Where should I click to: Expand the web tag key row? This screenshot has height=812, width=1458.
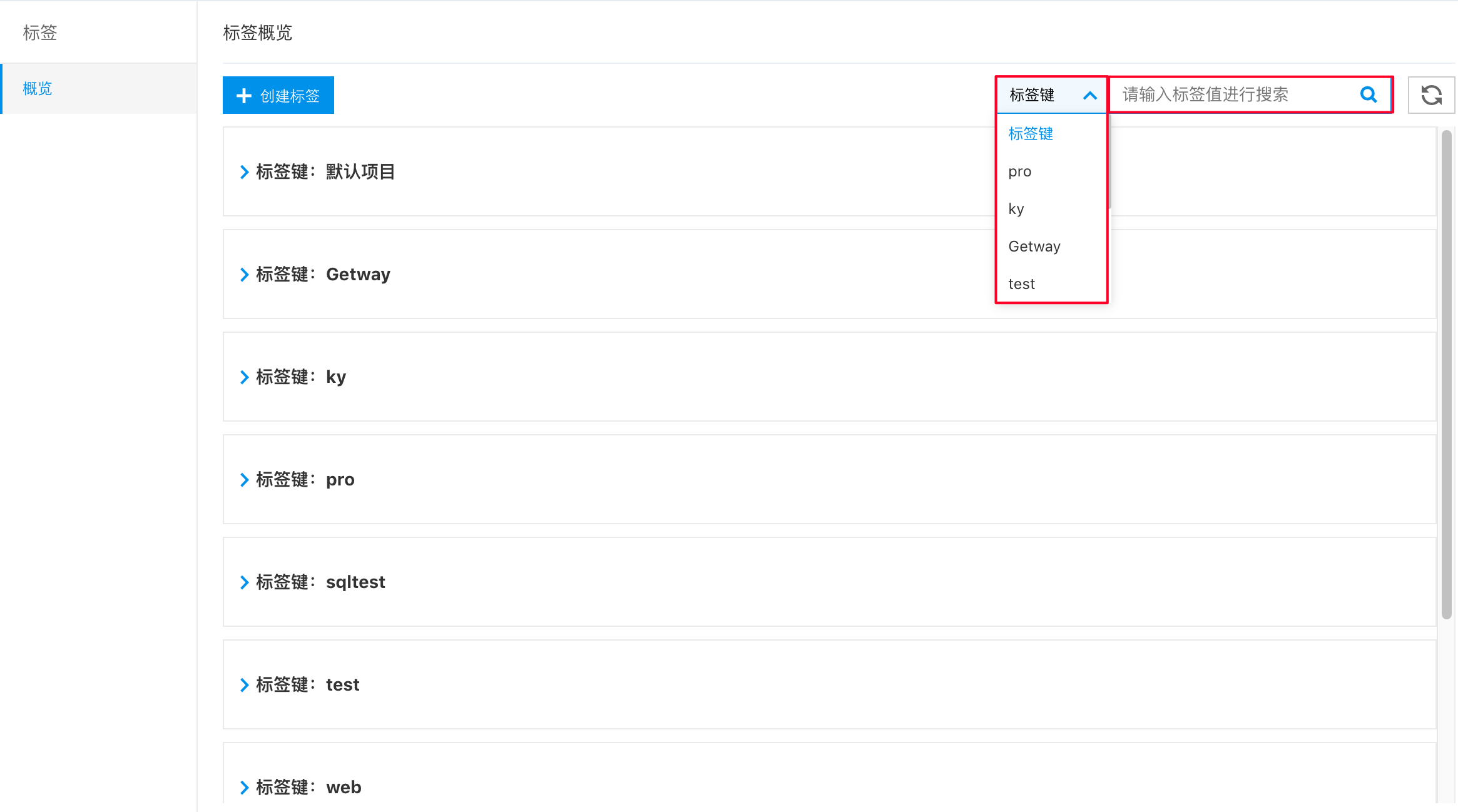[244, 788]
